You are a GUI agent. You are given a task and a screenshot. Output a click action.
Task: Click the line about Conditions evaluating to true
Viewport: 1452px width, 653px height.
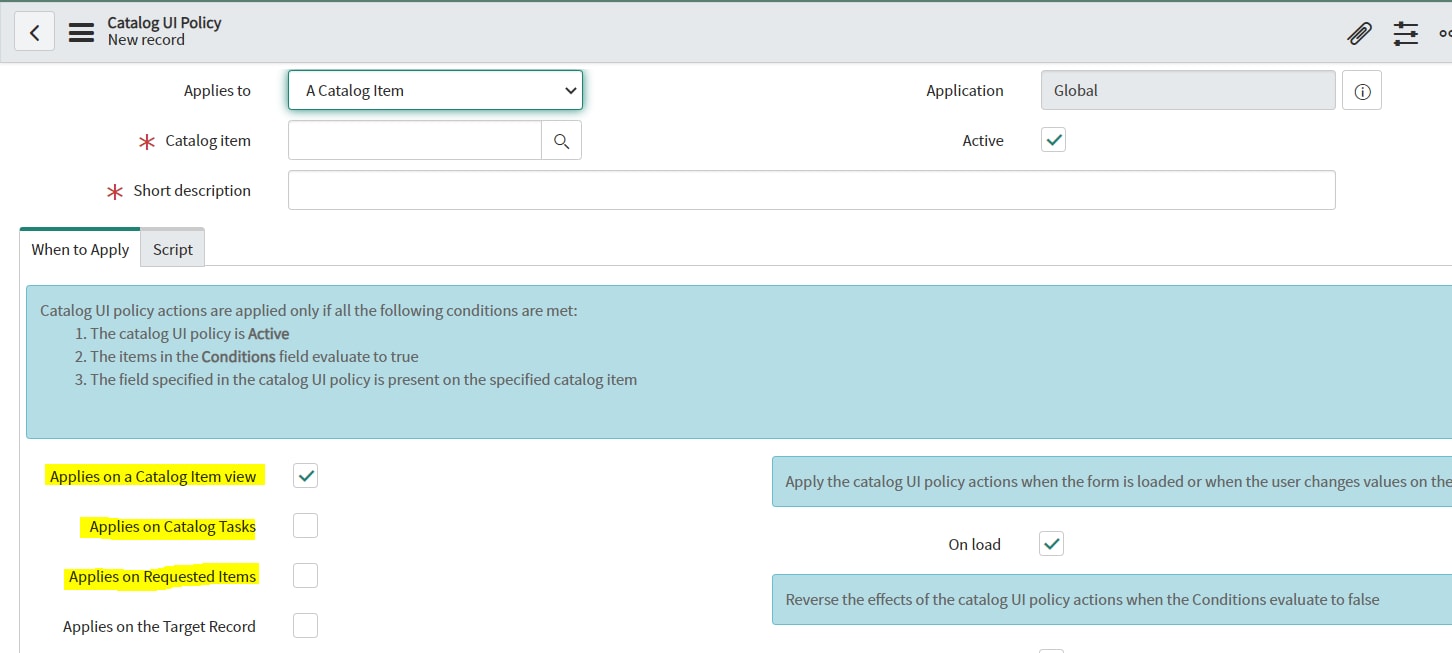coord(254,356)
